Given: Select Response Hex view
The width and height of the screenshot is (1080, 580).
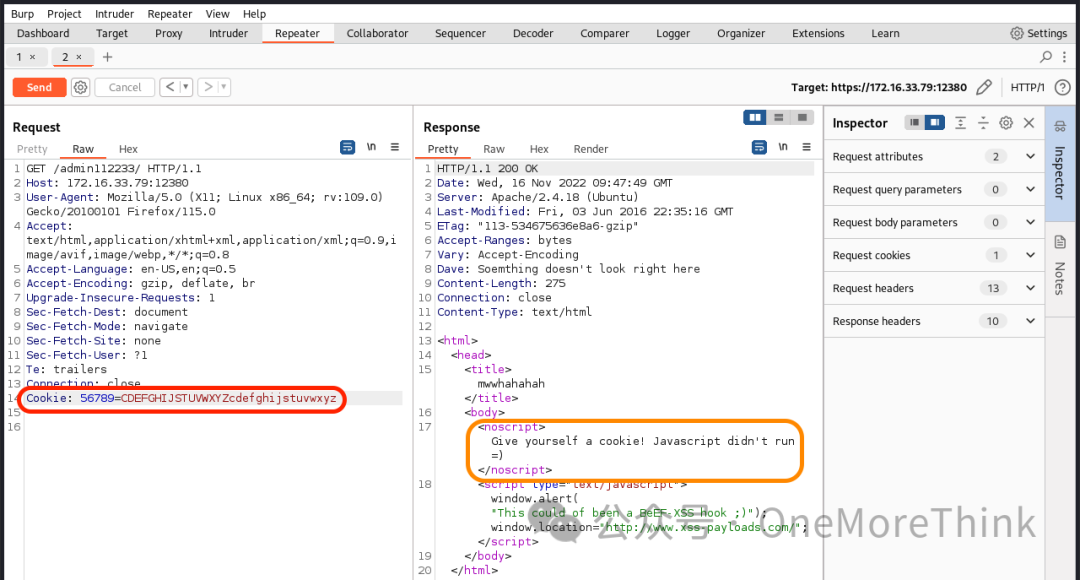Looking at the screenshot, I should pos(539,149).
